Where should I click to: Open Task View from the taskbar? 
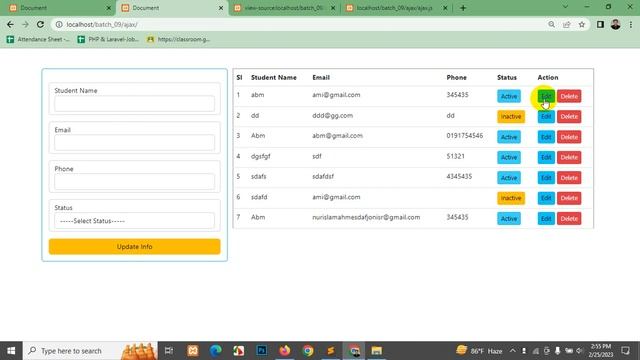[169, 351]
